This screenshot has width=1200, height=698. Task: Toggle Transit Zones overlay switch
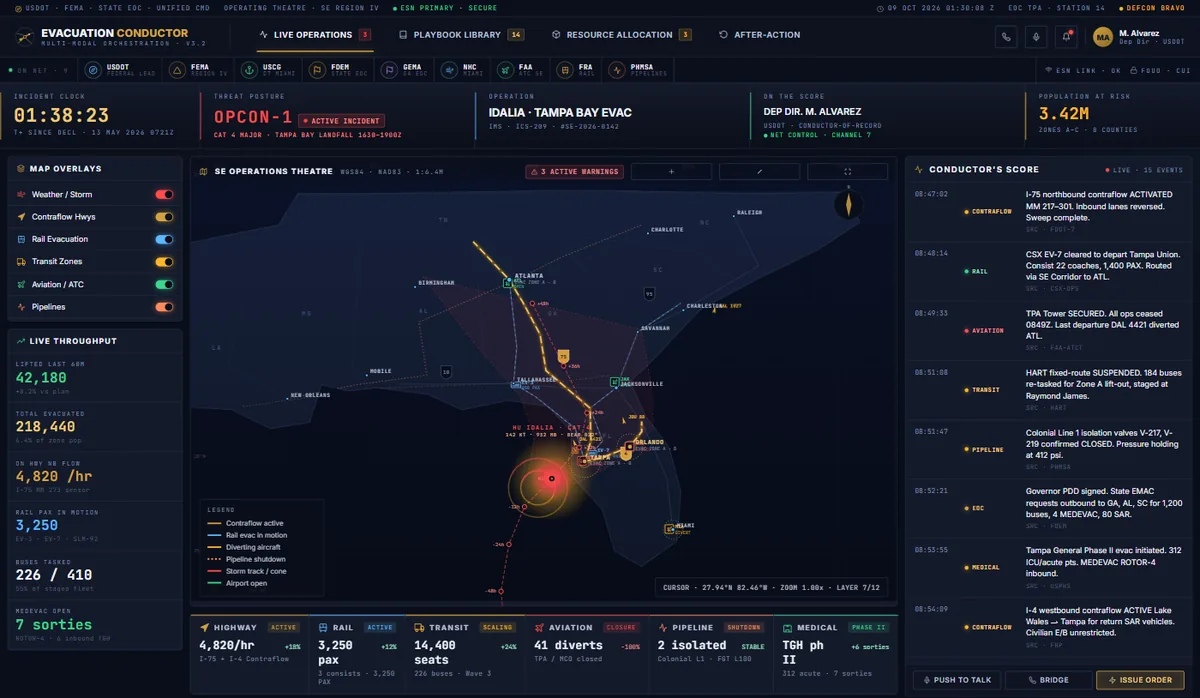(x=164, y=262)
